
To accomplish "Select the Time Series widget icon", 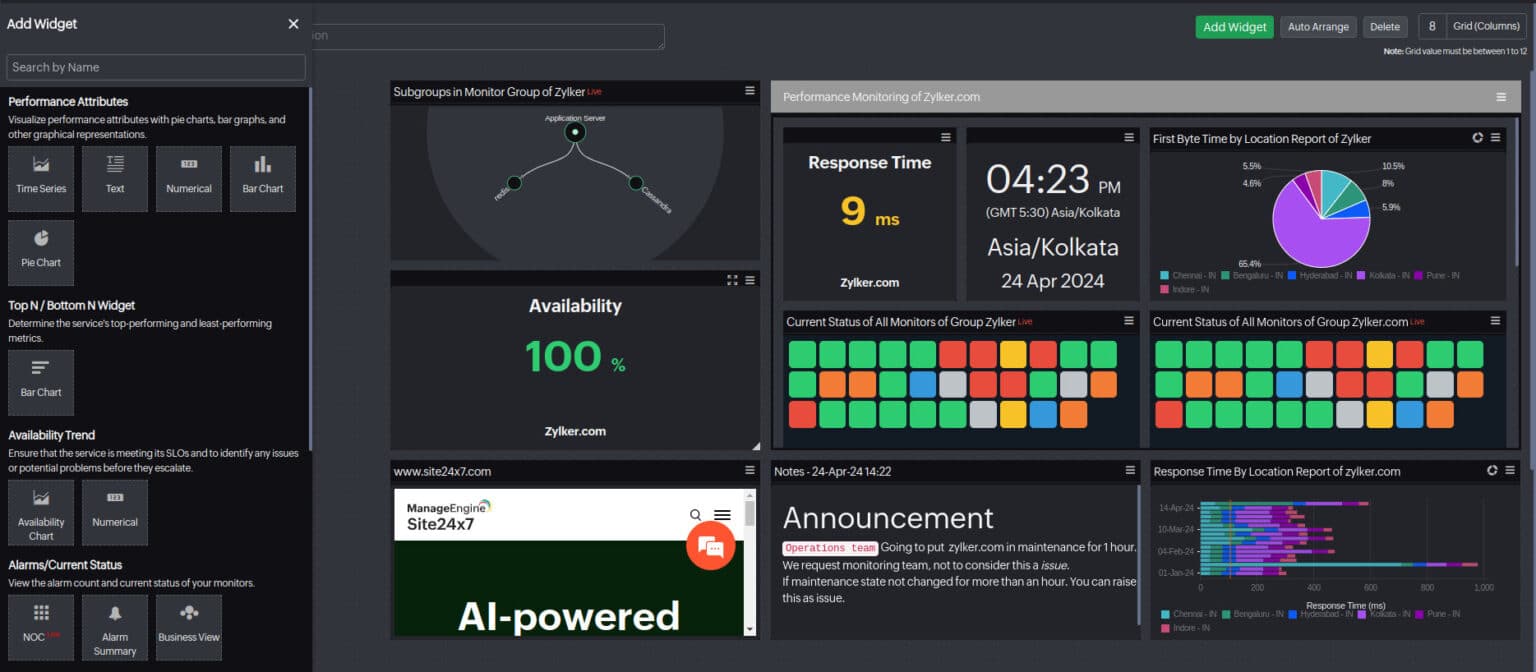I will (x=40, y=179).
